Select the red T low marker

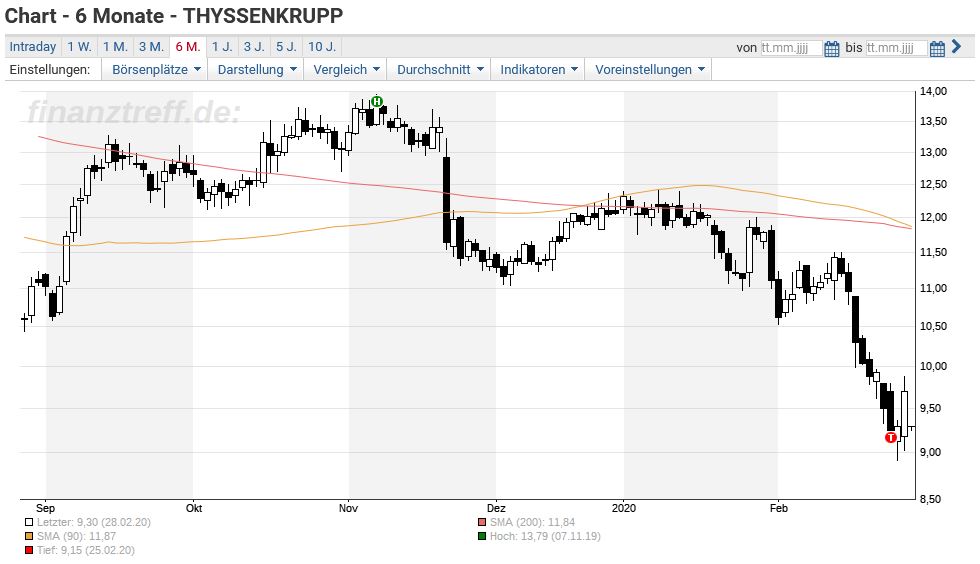tap(891, 437)
